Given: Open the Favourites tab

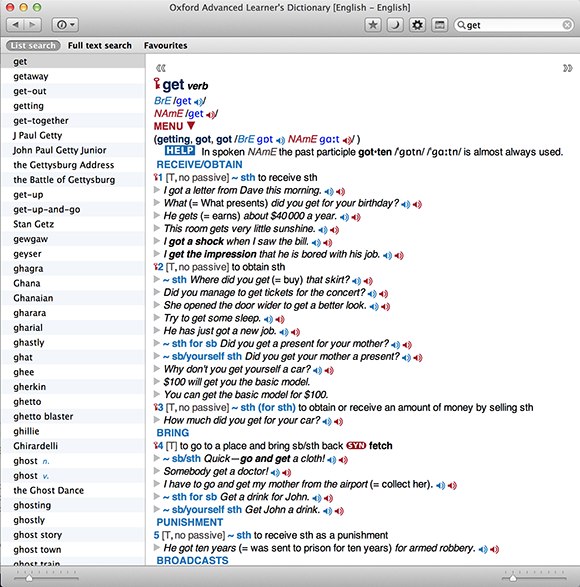Looking at the screenshot, I should pyautogui.click(x=166, y=45).
